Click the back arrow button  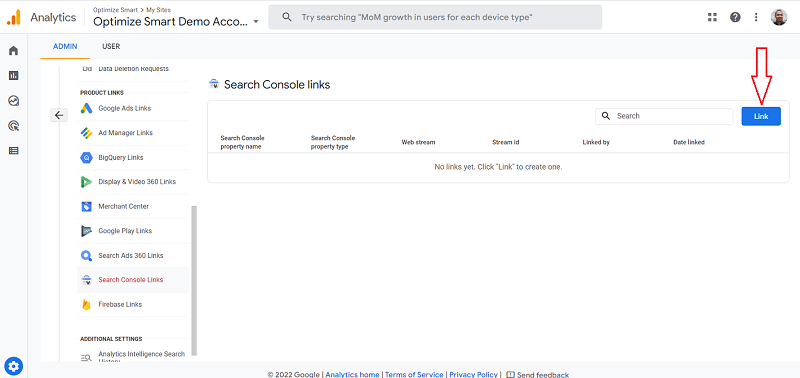click(x=59, y=115)
